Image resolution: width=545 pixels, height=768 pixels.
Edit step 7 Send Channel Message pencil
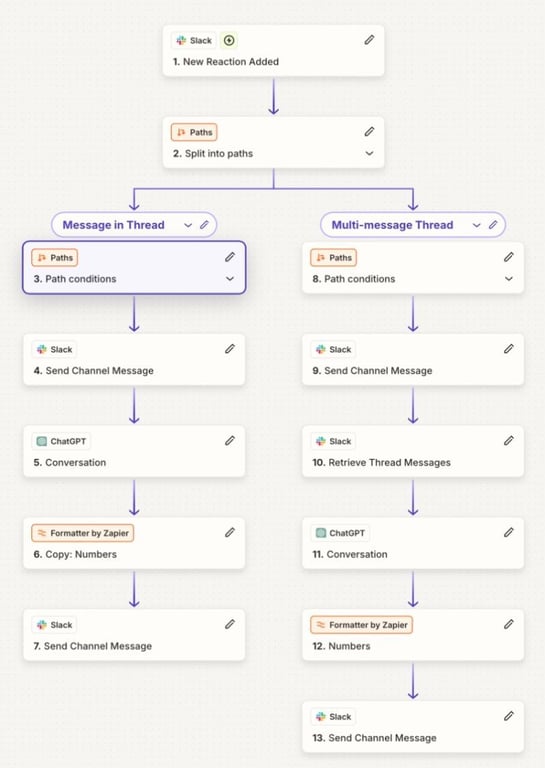(230, 624)
